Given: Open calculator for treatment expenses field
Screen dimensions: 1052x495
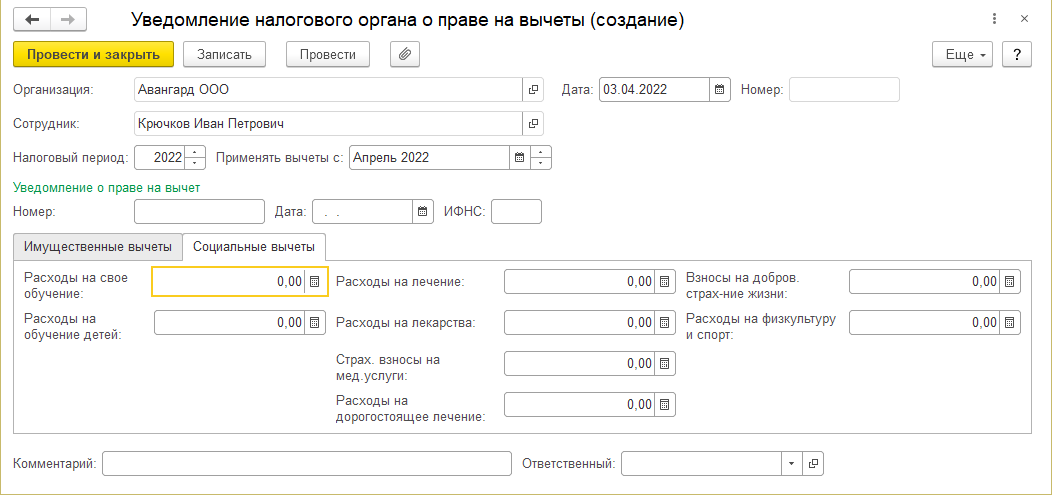Looking at the screenshot, I should coord(665,282).
